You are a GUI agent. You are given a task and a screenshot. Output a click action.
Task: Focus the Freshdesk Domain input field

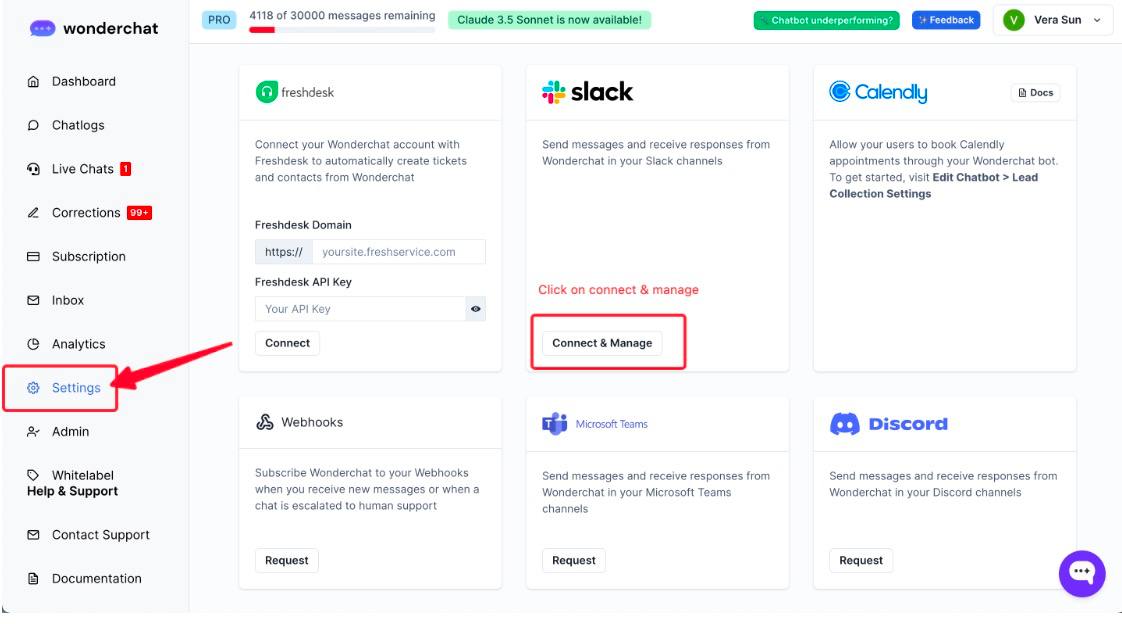click(398, 252)
